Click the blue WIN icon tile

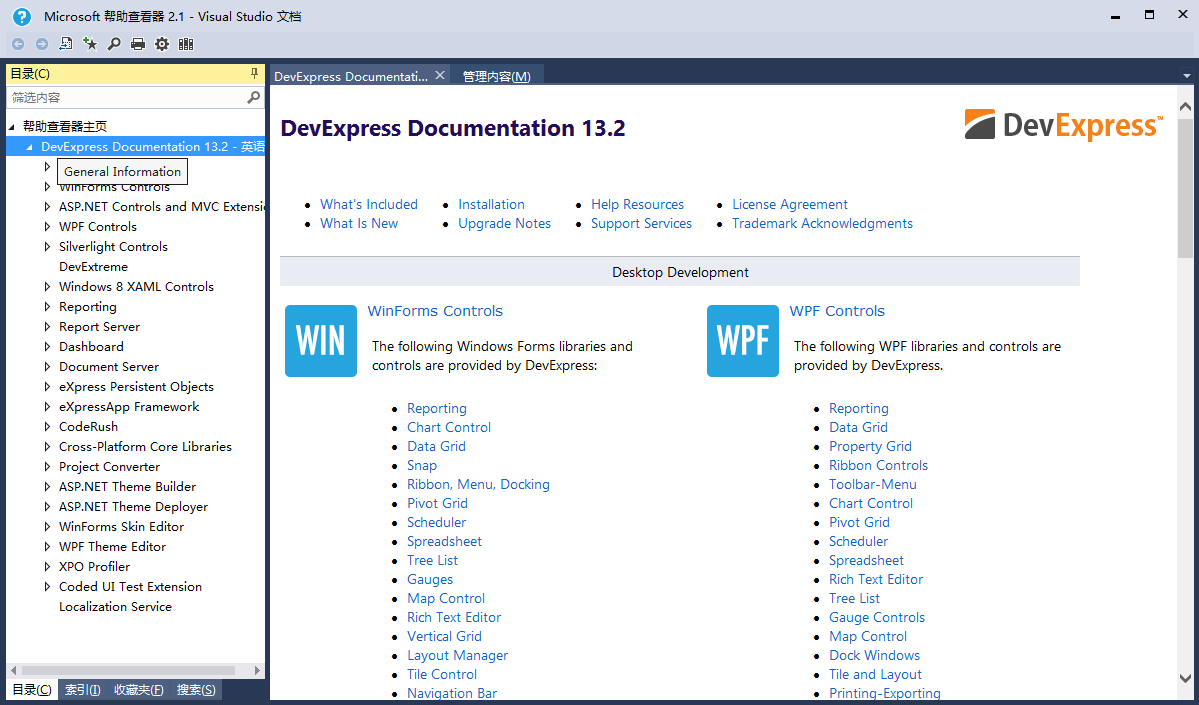click(x=321, y=341)
